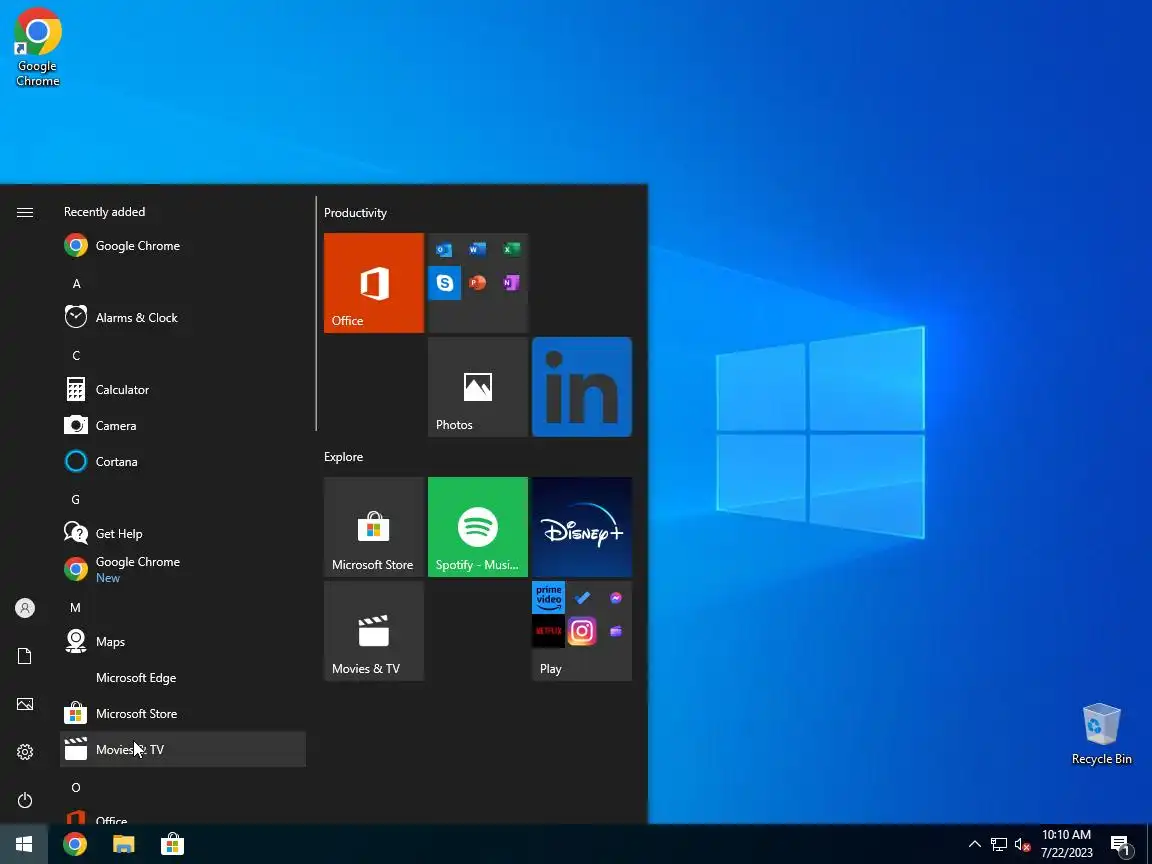
Task: Jump to letter A section header
Action: point(76,284)
